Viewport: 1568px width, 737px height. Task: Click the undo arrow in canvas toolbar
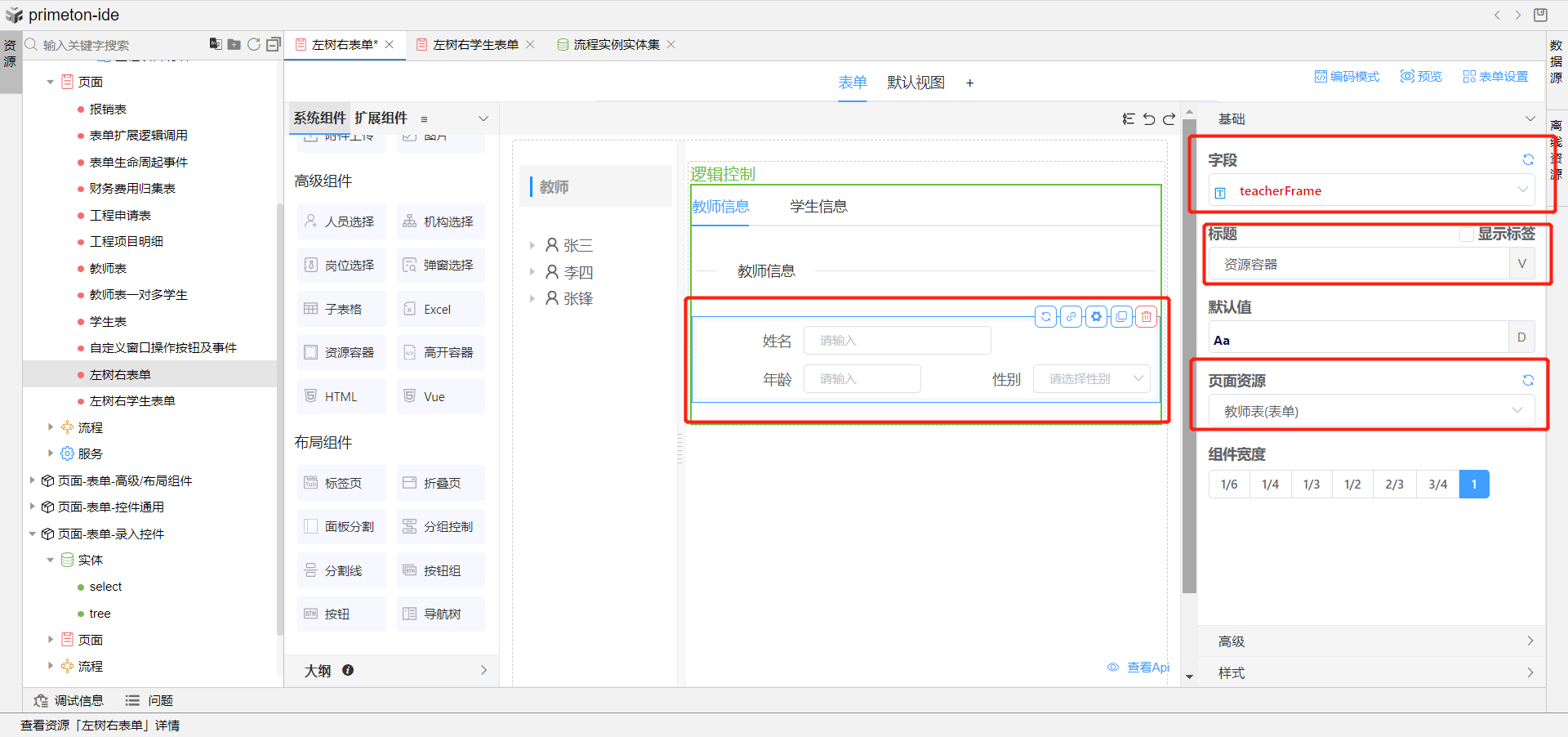point(1149,119)
